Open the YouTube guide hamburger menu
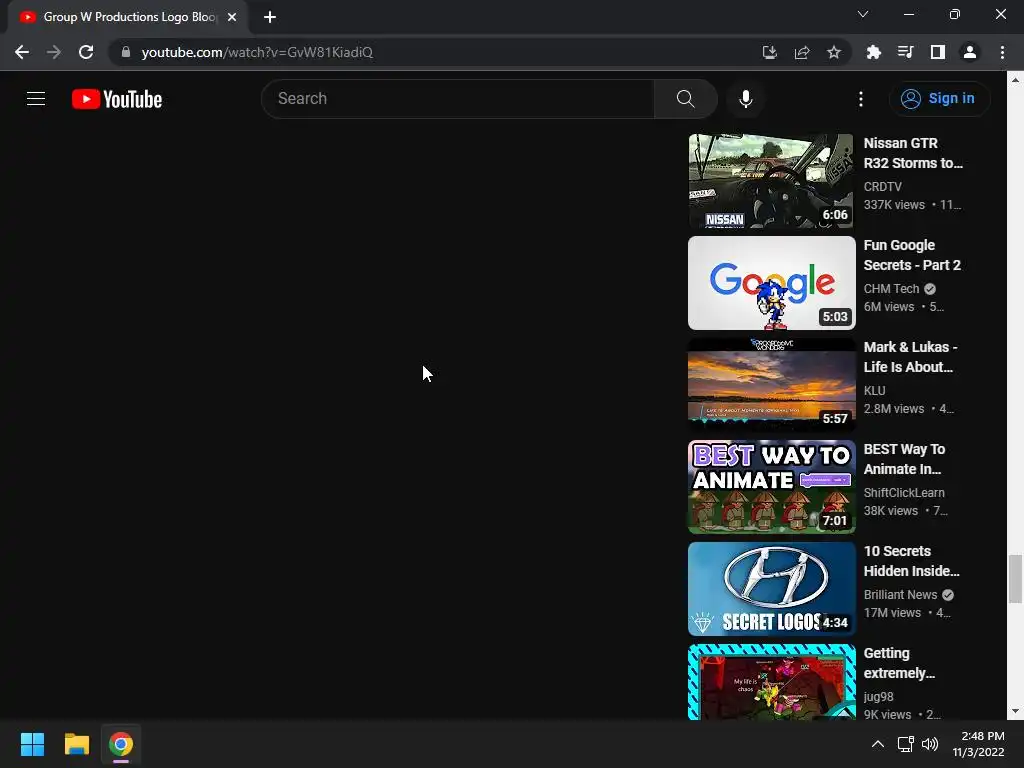Screen dimensions: 1024x768 [x=36, y=99]
